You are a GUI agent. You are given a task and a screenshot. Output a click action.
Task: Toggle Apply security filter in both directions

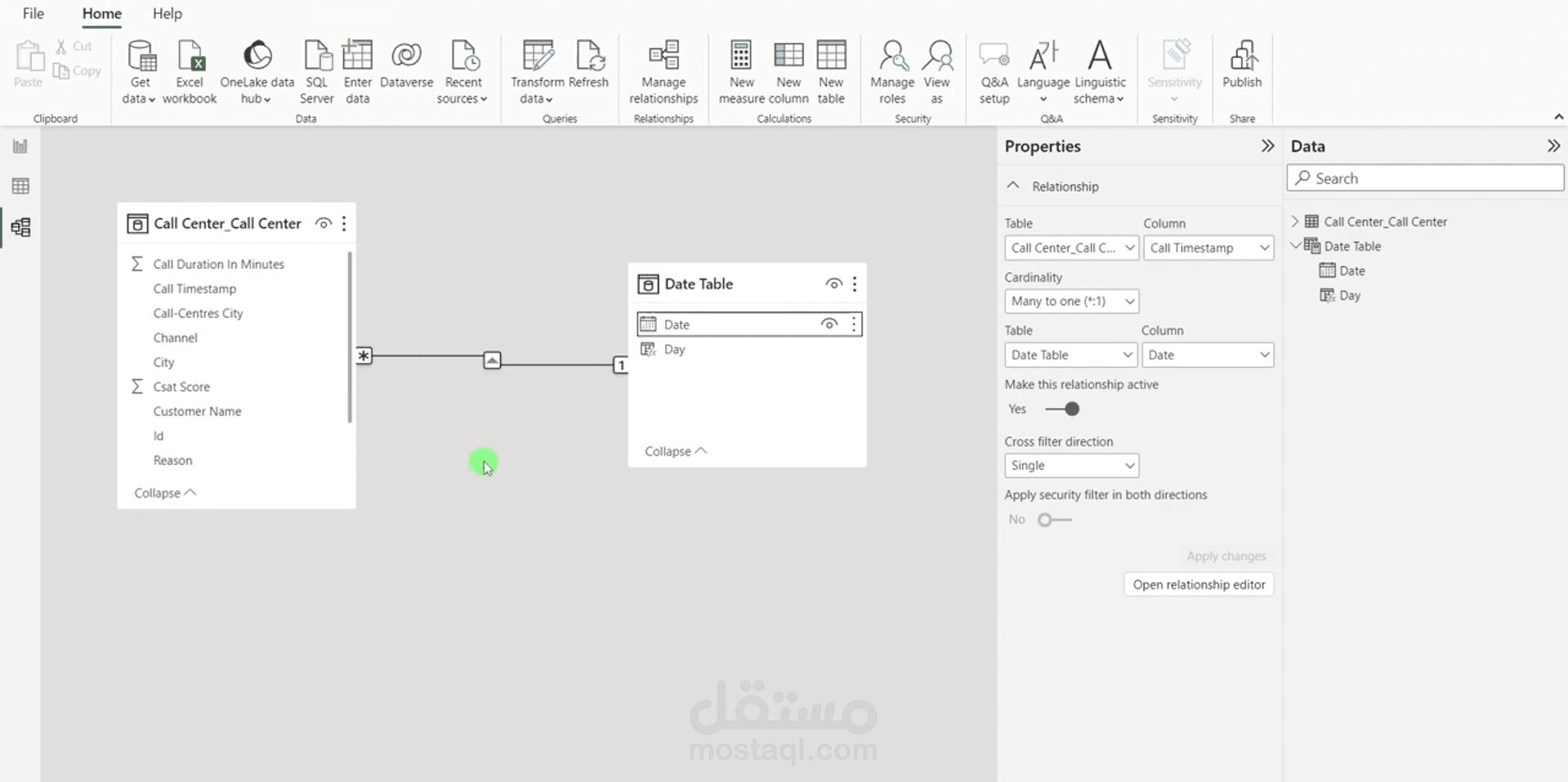coord(1054,520)
